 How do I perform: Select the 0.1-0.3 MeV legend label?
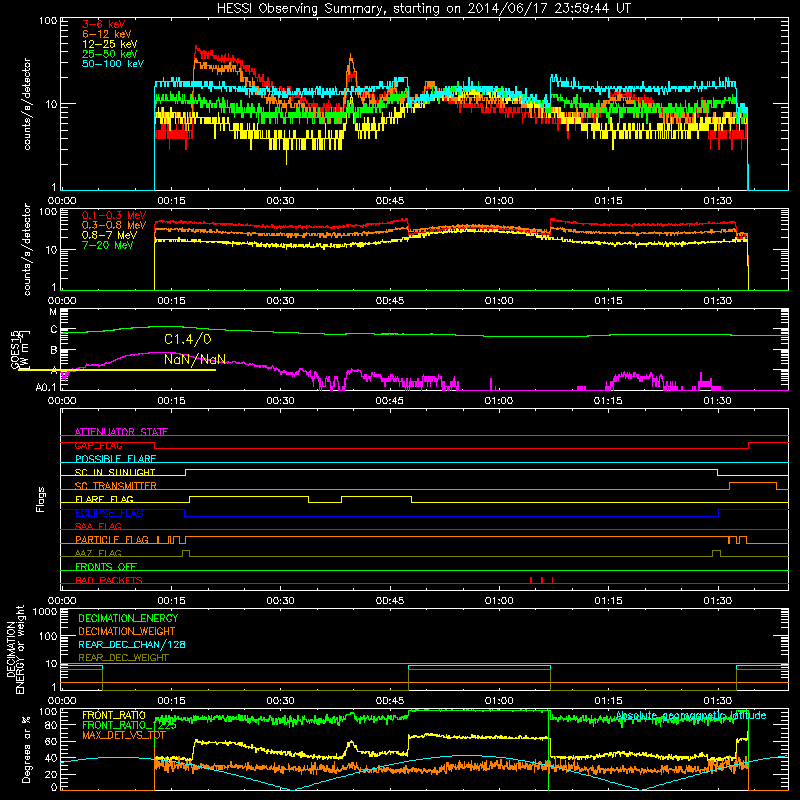coord(114,215)
